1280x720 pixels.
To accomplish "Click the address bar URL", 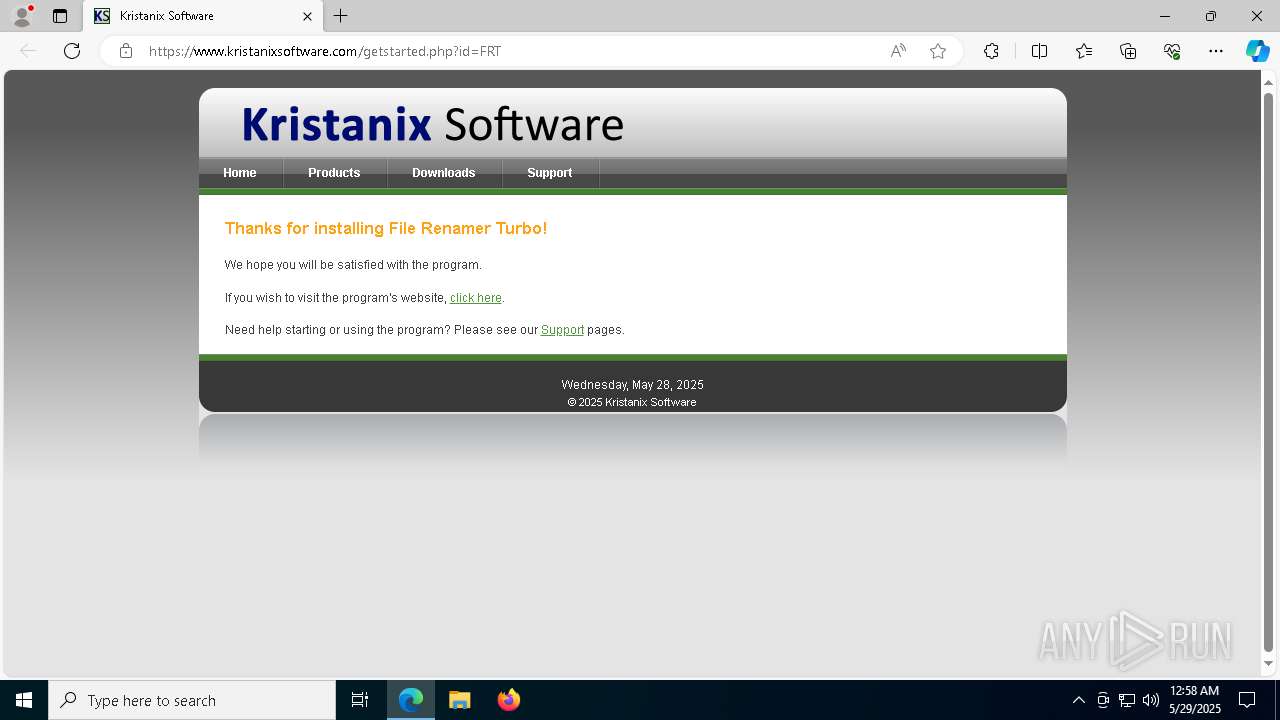I will pyautogui.click(x=325, y=51).
